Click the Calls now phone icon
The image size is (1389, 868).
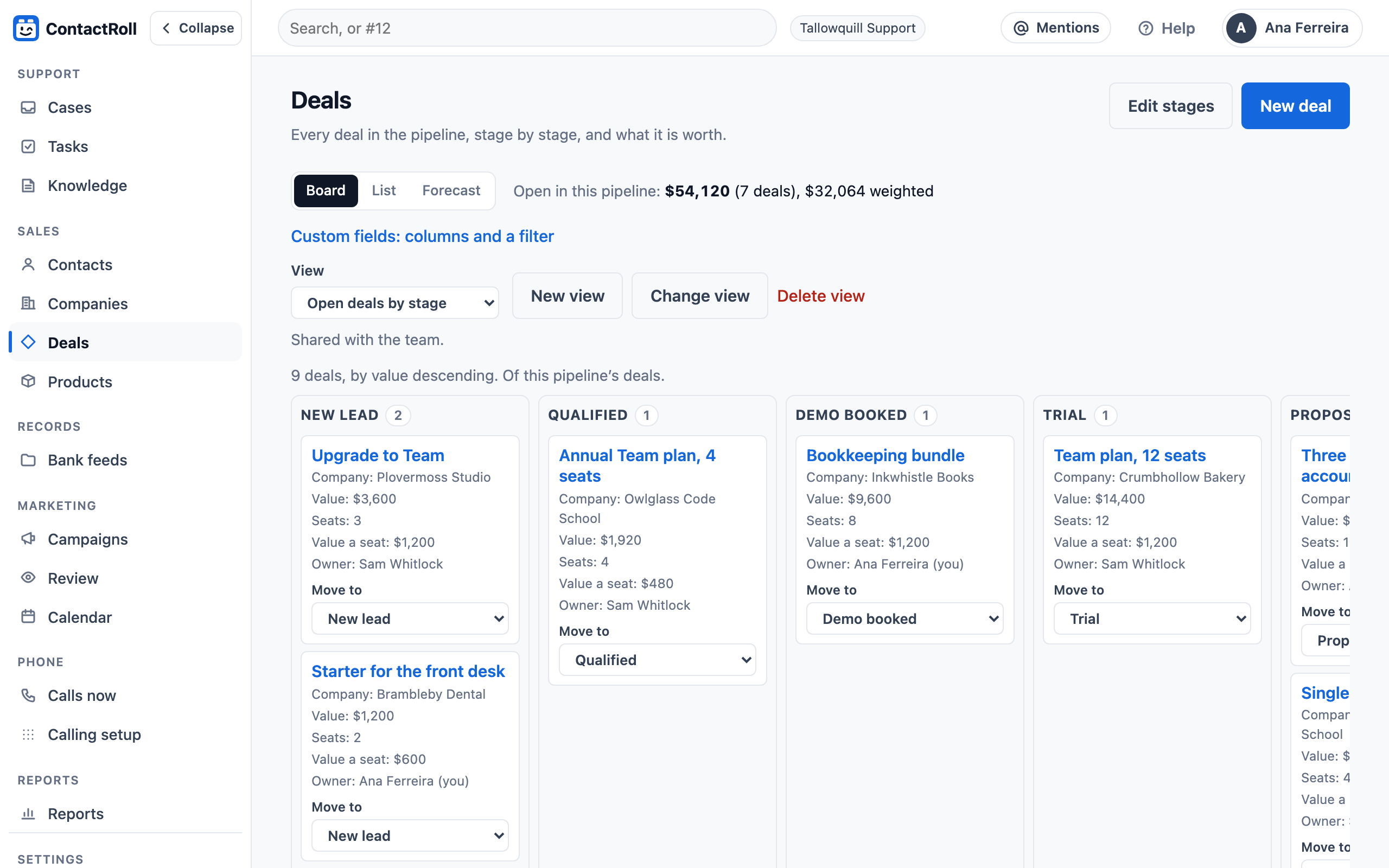pyautogui.click(x=28, y=695)
